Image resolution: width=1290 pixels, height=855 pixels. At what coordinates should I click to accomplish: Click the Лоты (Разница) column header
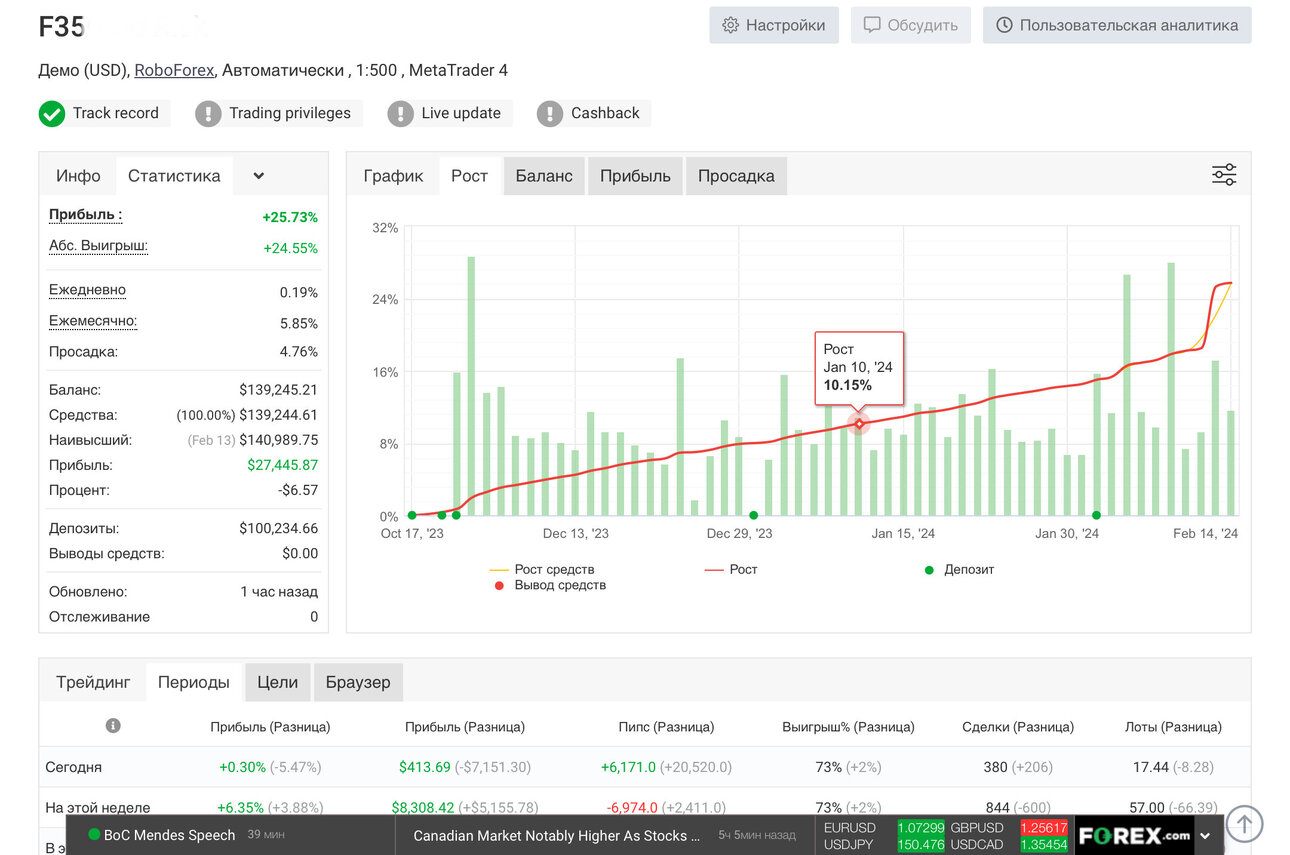click(1173, 727)
